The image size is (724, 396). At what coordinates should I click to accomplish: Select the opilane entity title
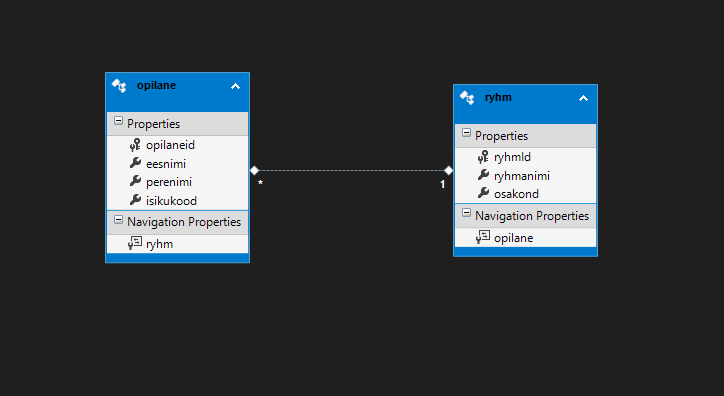[x=156, y=85]
